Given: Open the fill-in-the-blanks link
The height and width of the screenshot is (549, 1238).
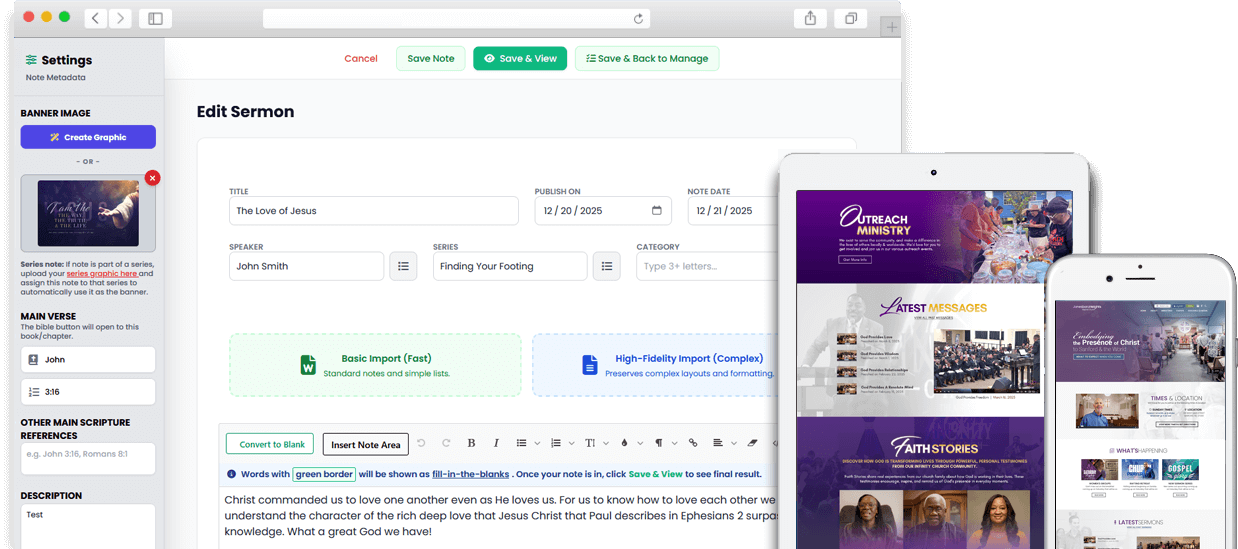Looking at the screenshot, I should [x=470, y=474].
